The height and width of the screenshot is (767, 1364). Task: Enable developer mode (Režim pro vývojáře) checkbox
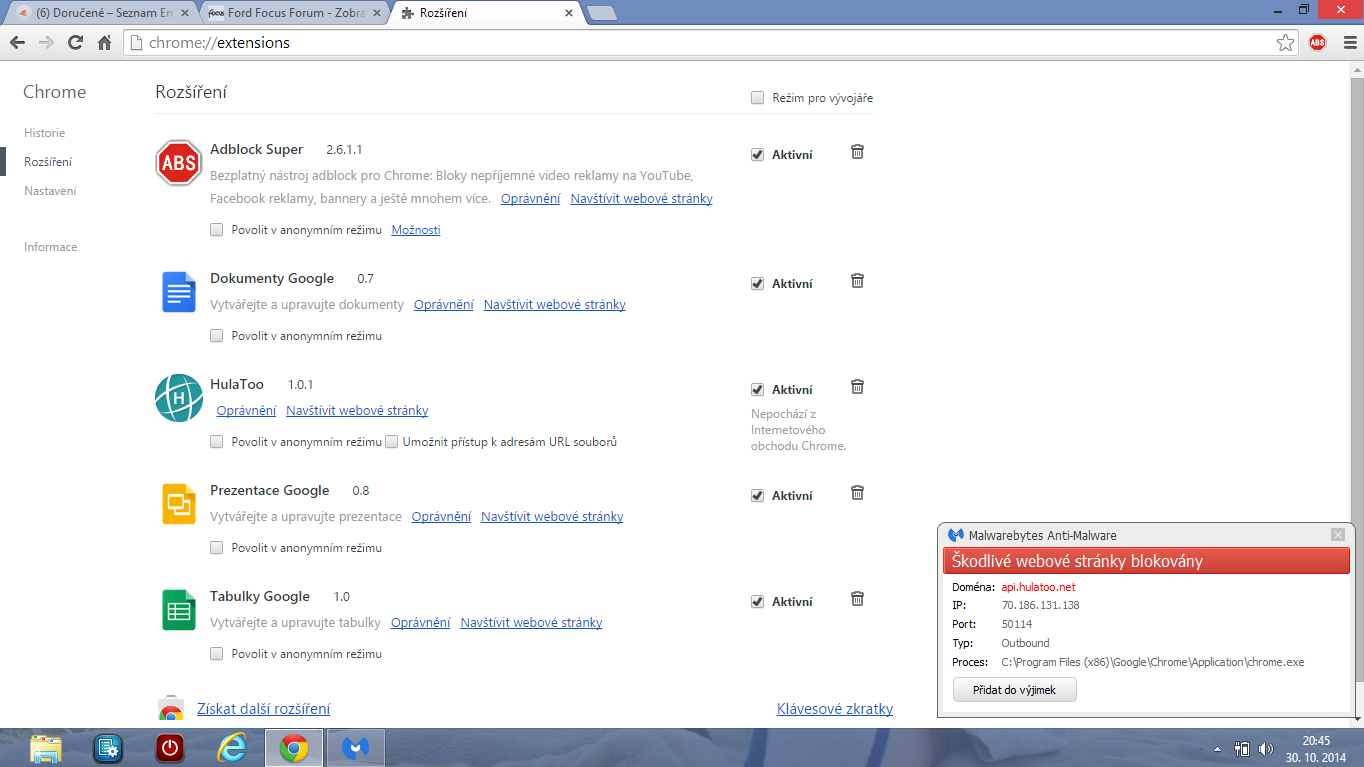[x=758, y=98]
